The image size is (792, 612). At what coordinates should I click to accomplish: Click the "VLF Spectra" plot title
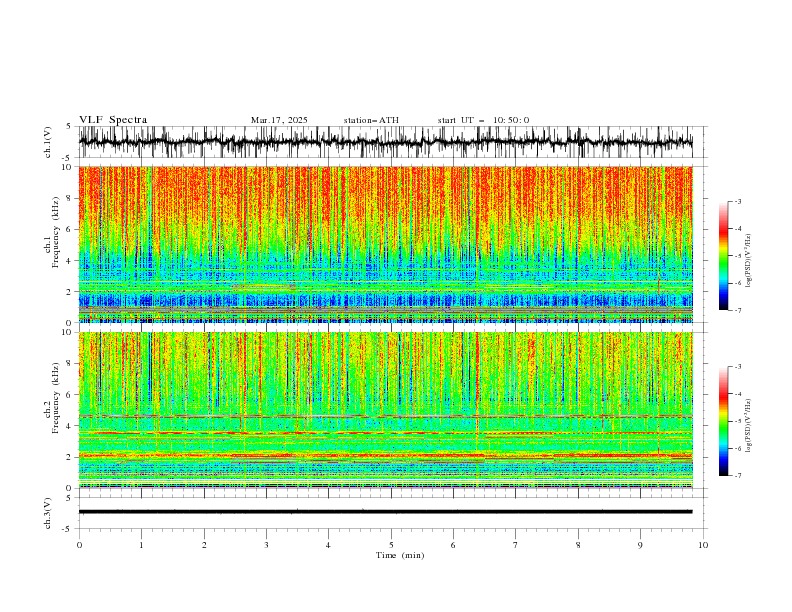pos(113,120)
